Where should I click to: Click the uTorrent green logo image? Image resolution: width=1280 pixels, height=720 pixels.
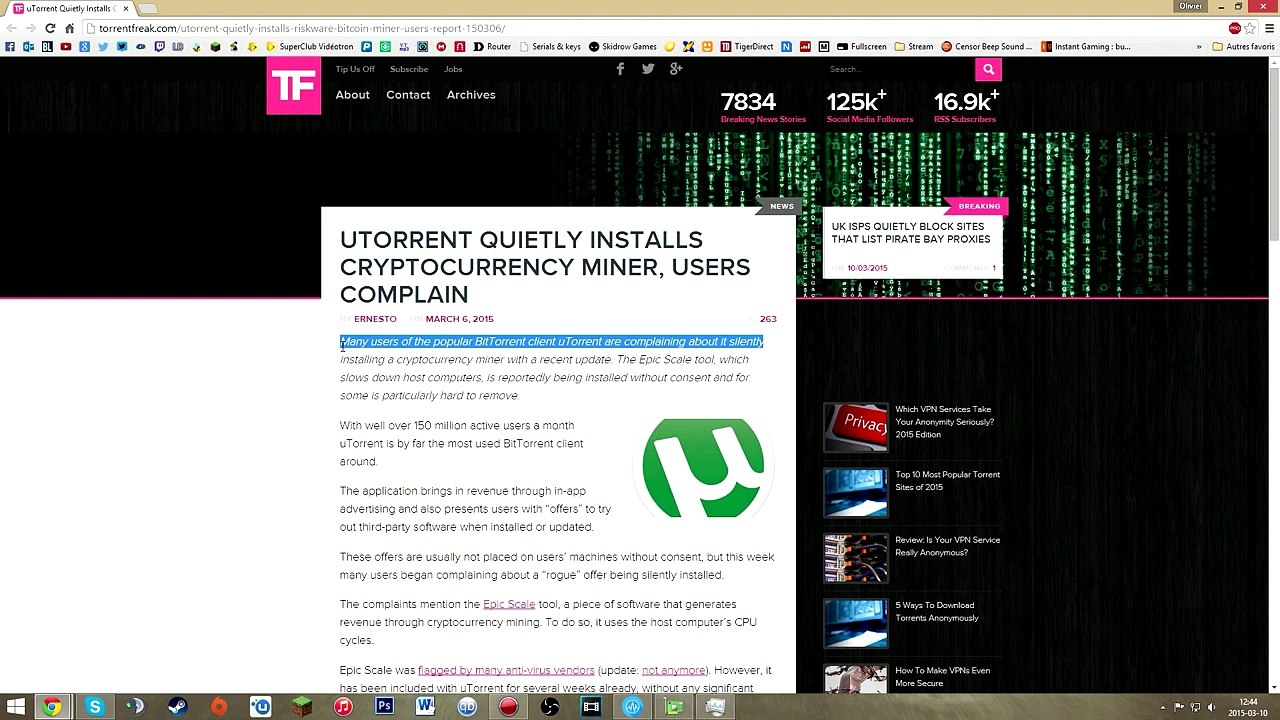click(x=703, y=468)
